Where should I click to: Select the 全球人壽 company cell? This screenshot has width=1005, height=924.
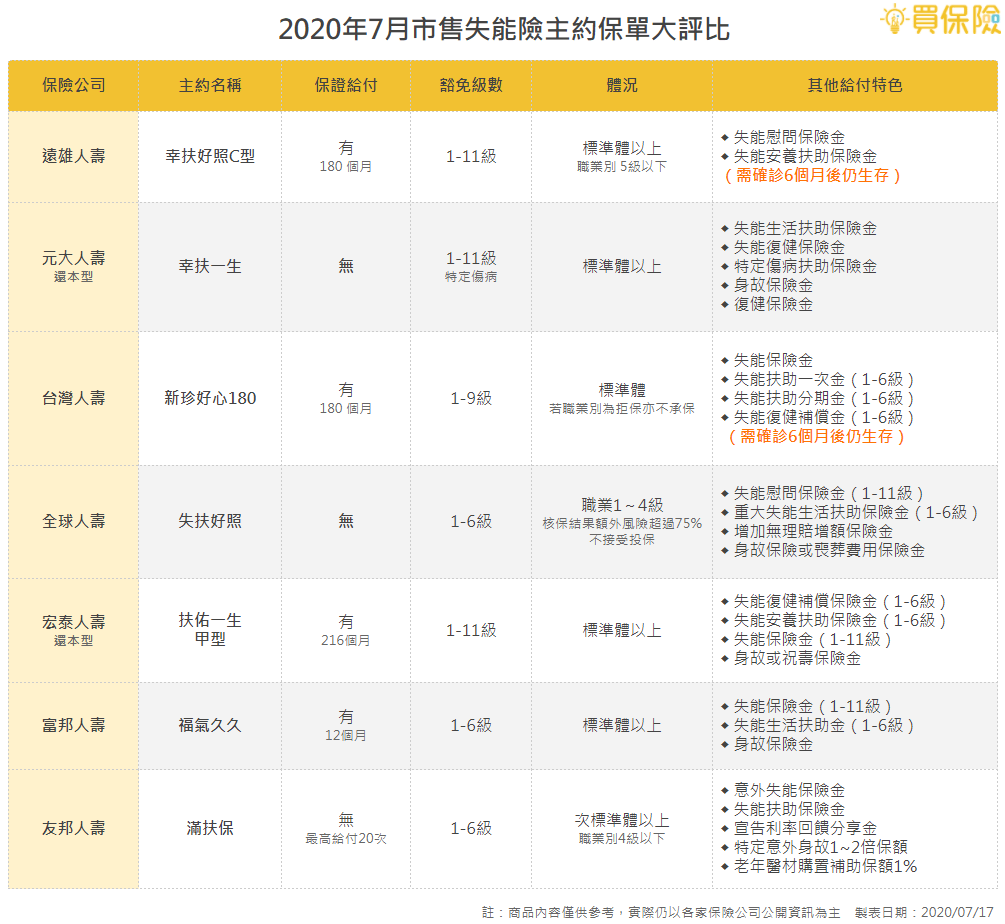tap(74, 521)
